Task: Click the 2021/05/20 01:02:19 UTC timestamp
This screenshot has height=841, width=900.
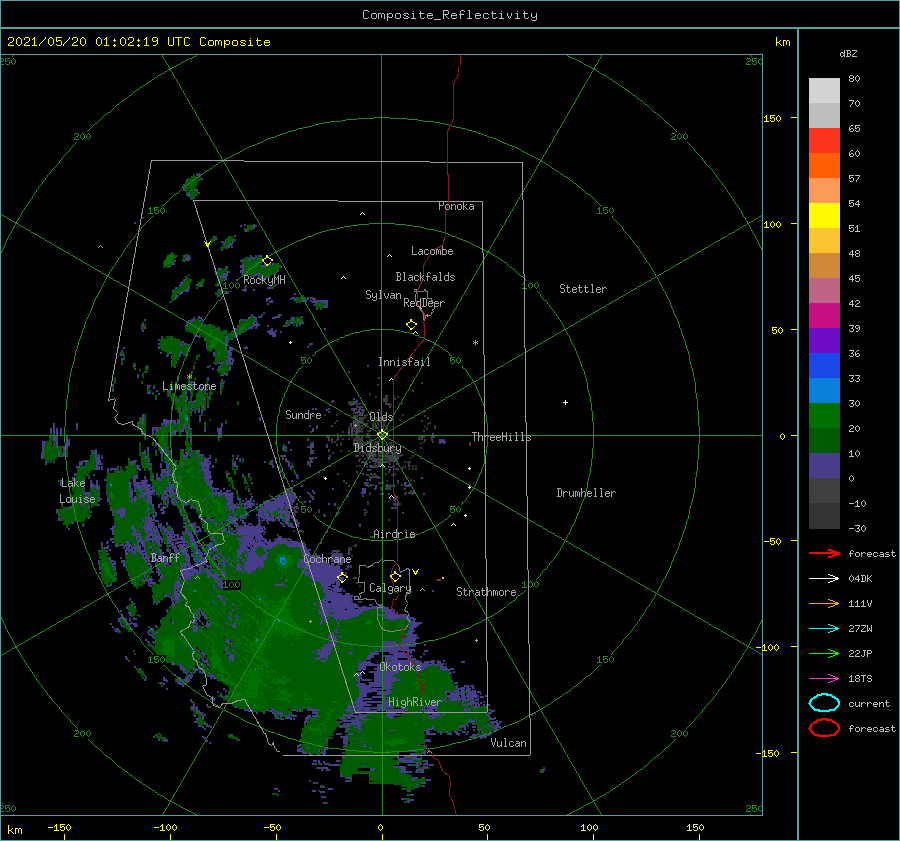Action: coord(99,42)
